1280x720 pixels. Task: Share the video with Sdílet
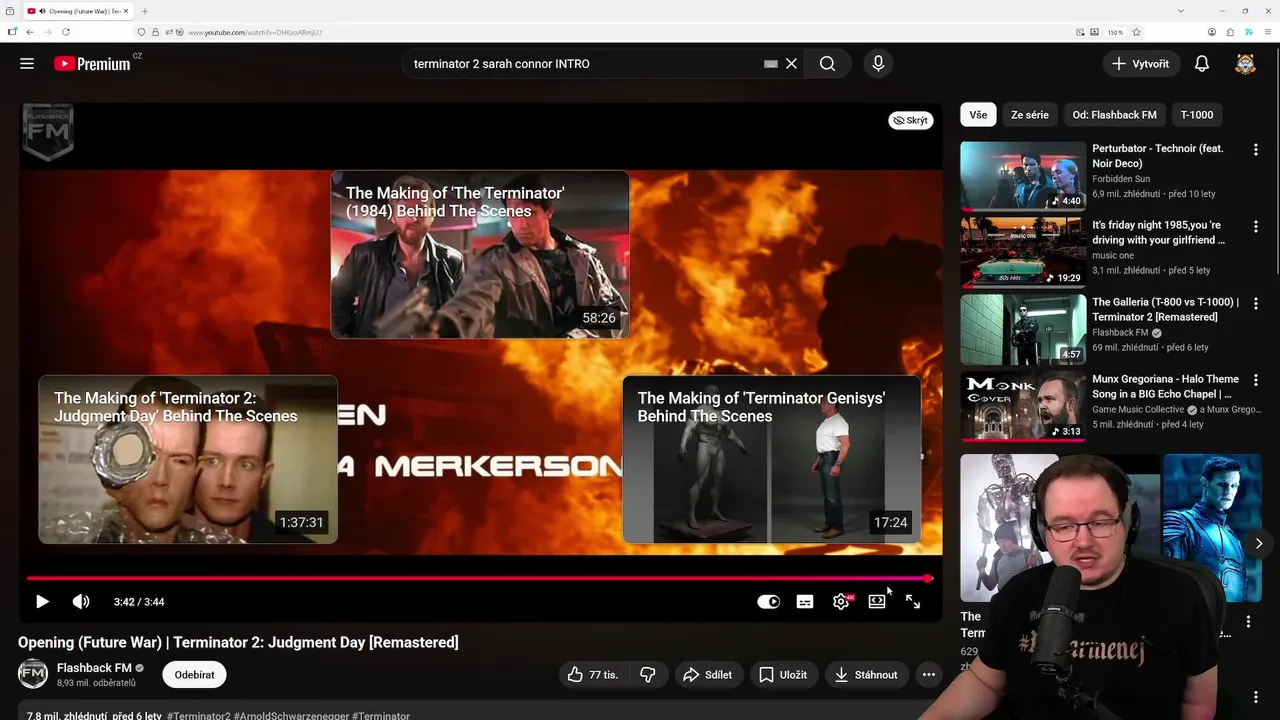click(708, 675)
